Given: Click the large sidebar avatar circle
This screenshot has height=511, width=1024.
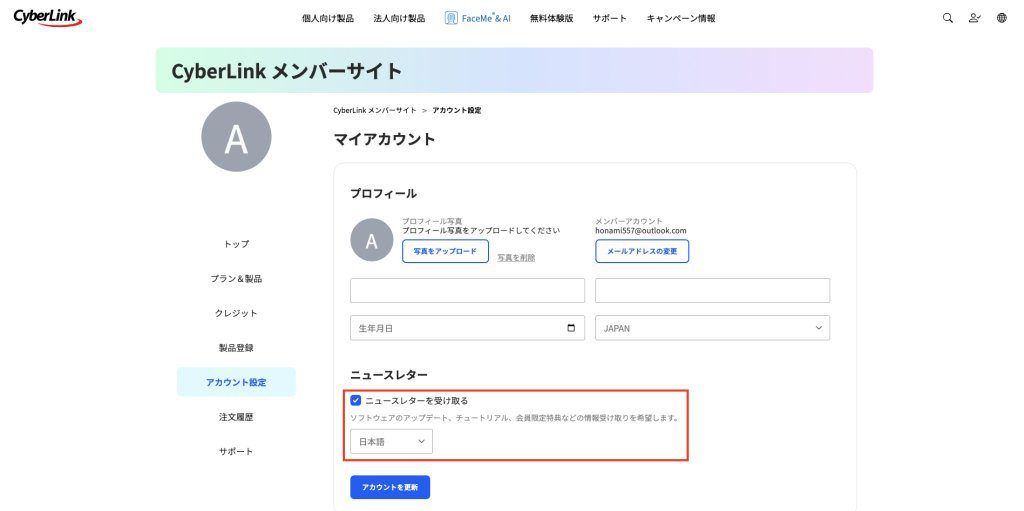Looking at the screenshot, I should point(236,137).
